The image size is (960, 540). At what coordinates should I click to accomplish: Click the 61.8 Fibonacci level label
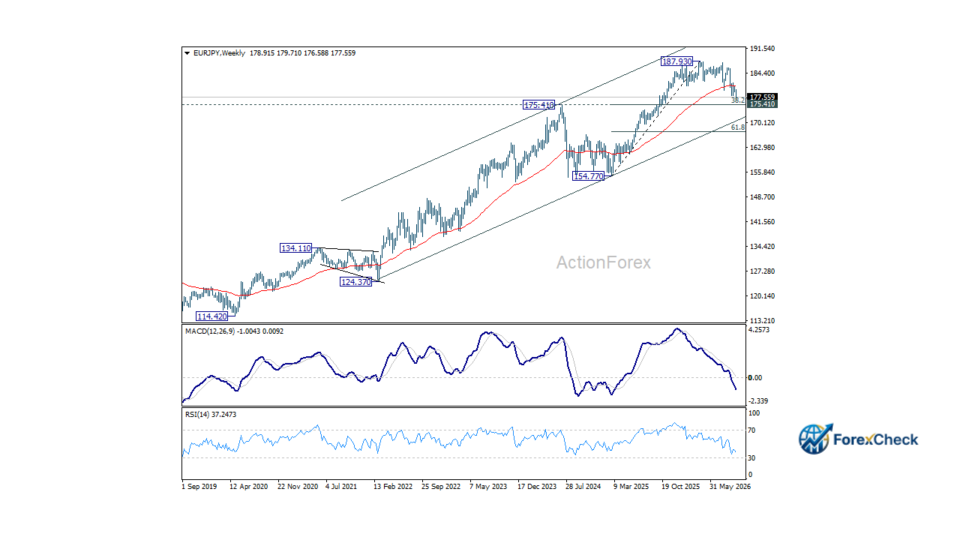tap(738, 127)
